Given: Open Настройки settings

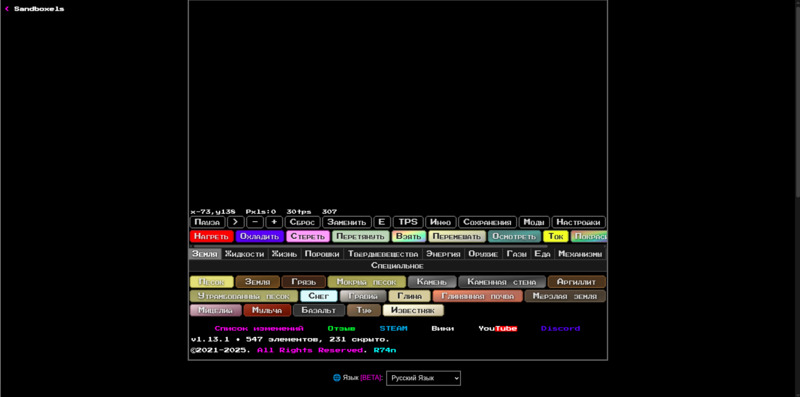Looking at the screenshot, I should [579, 222].
